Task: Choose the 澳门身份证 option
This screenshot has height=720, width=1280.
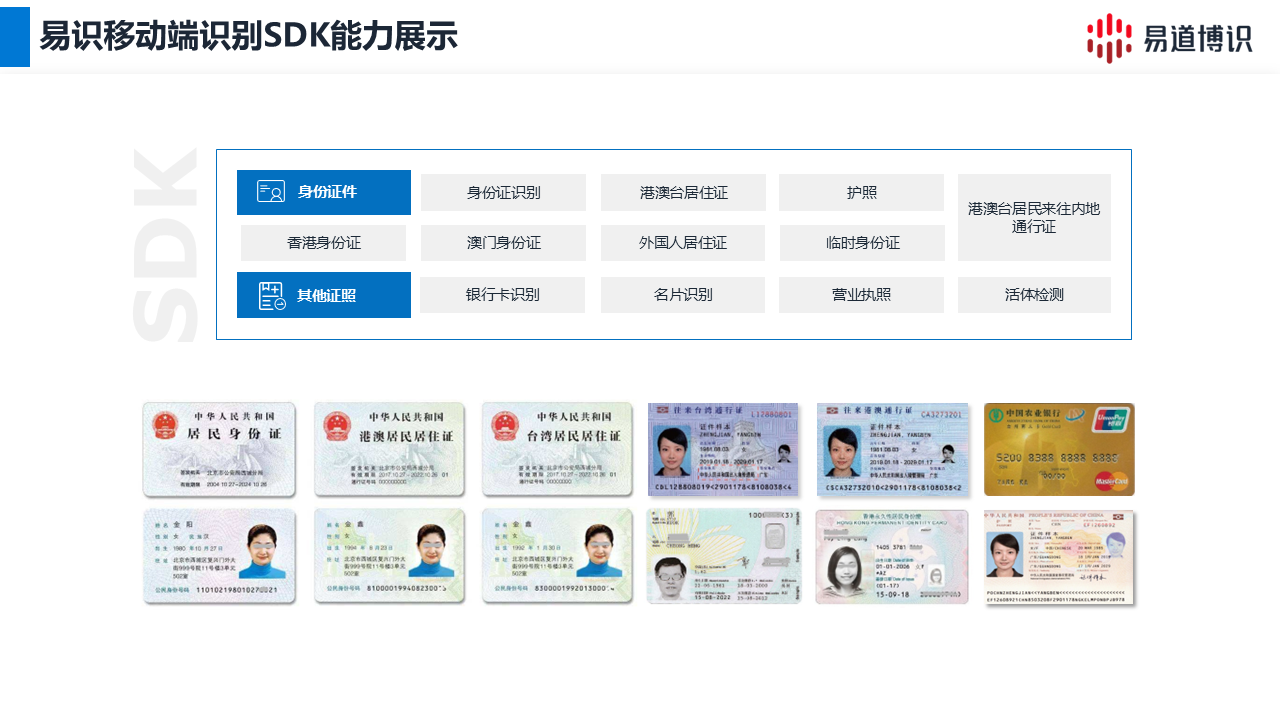Action: [503, 243]
